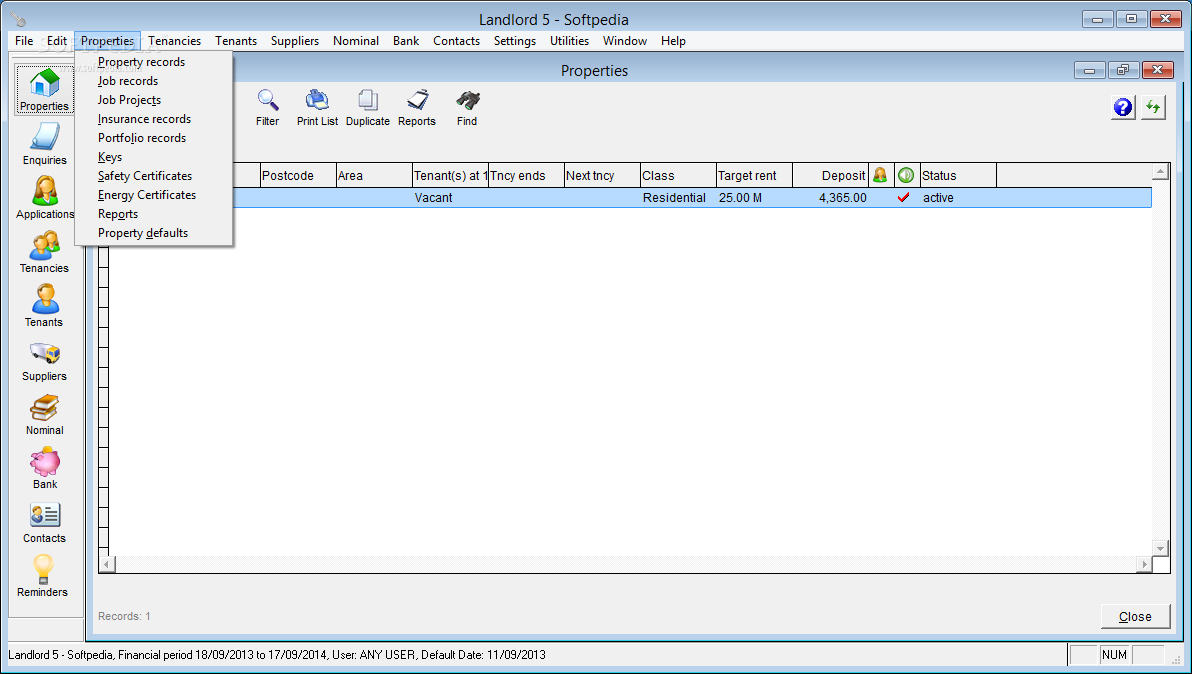Select Keys in the Properties menu
Screen dimensions: 1192x674
(x=110, y=157)
